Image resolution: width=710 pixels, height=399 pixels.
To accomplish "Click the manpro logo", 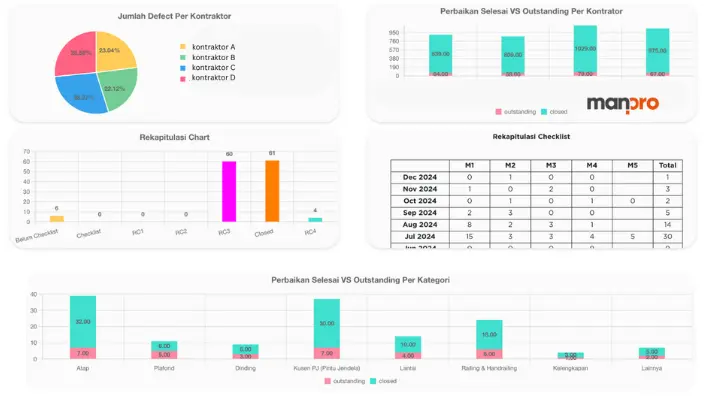I will [x=623, y=105].
